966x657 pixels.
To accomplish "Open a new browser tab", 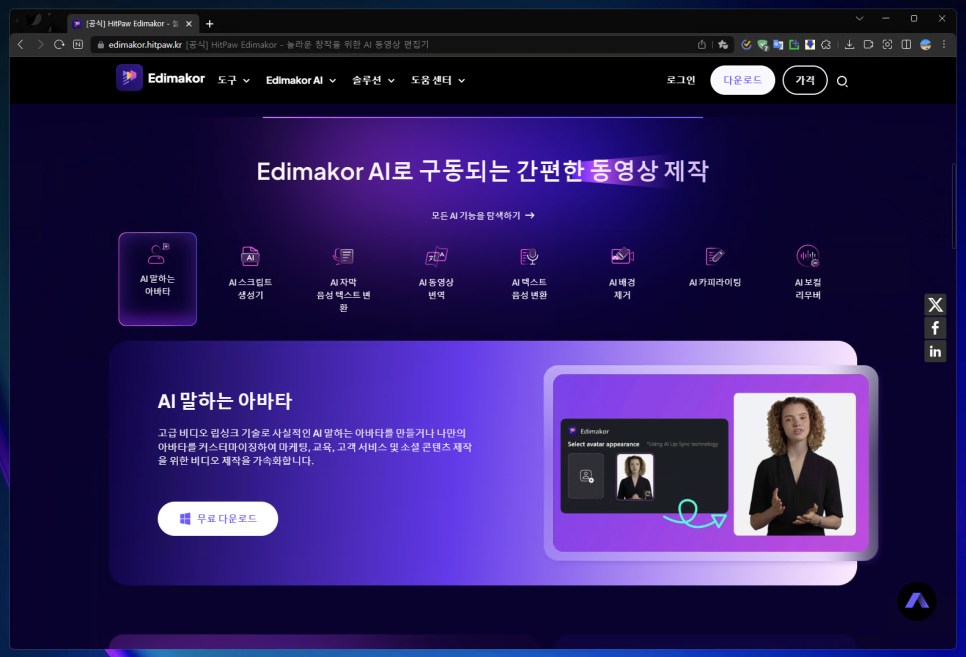I will pos(209,23).
